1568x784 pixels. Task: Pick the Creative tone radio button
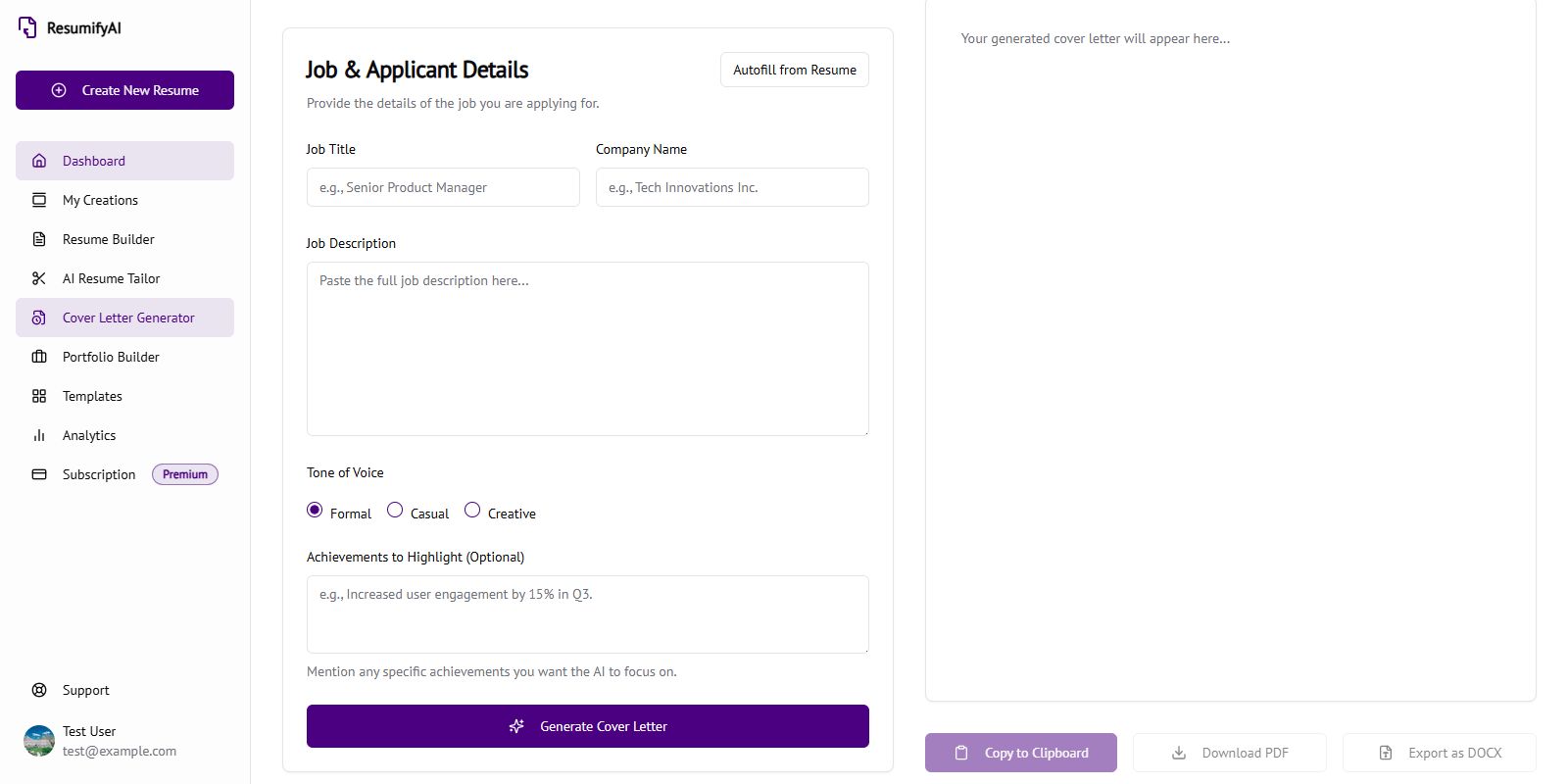472,510
